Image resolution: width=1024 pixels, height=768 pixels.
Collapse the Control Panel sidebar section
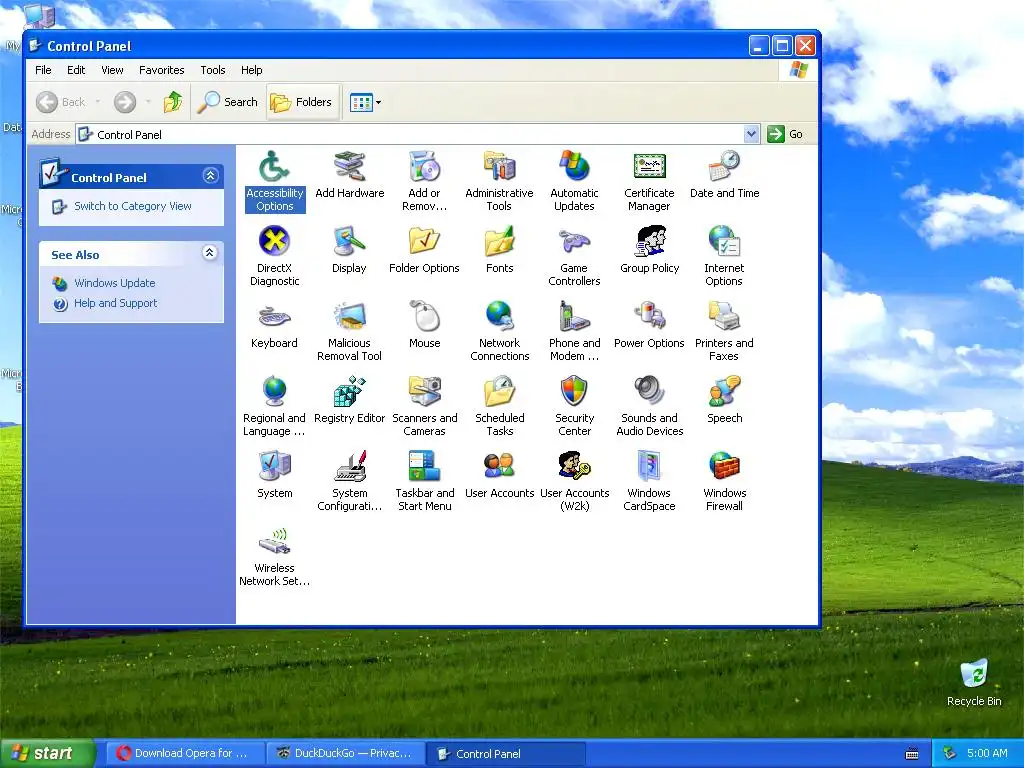click(210, 176)
